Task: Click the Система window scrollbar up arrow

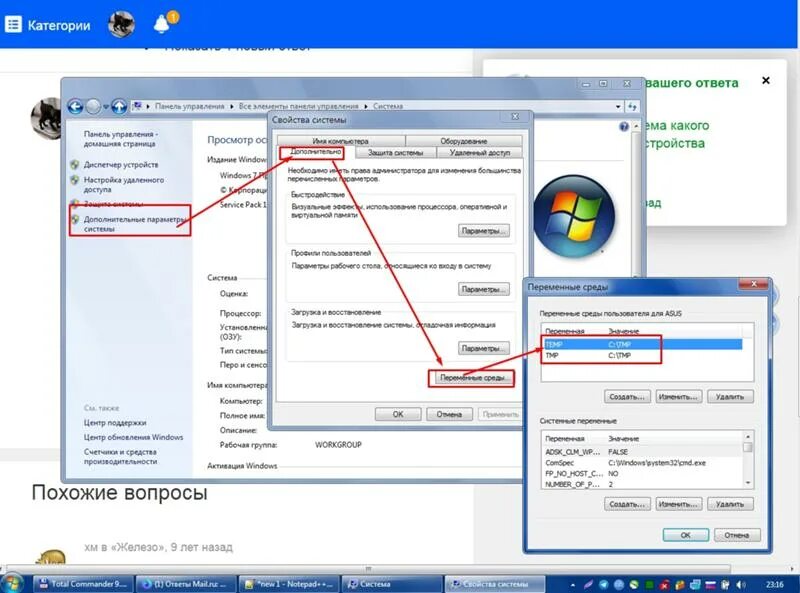Action: point(636,126)
